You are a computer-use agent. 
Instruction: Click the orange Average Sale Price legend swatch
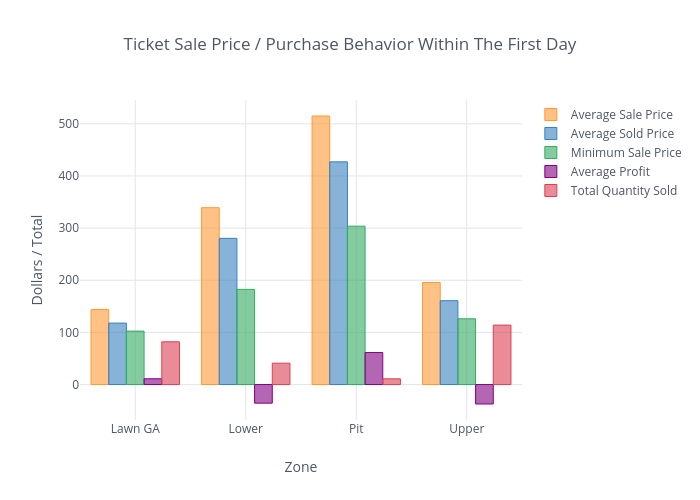551,115
